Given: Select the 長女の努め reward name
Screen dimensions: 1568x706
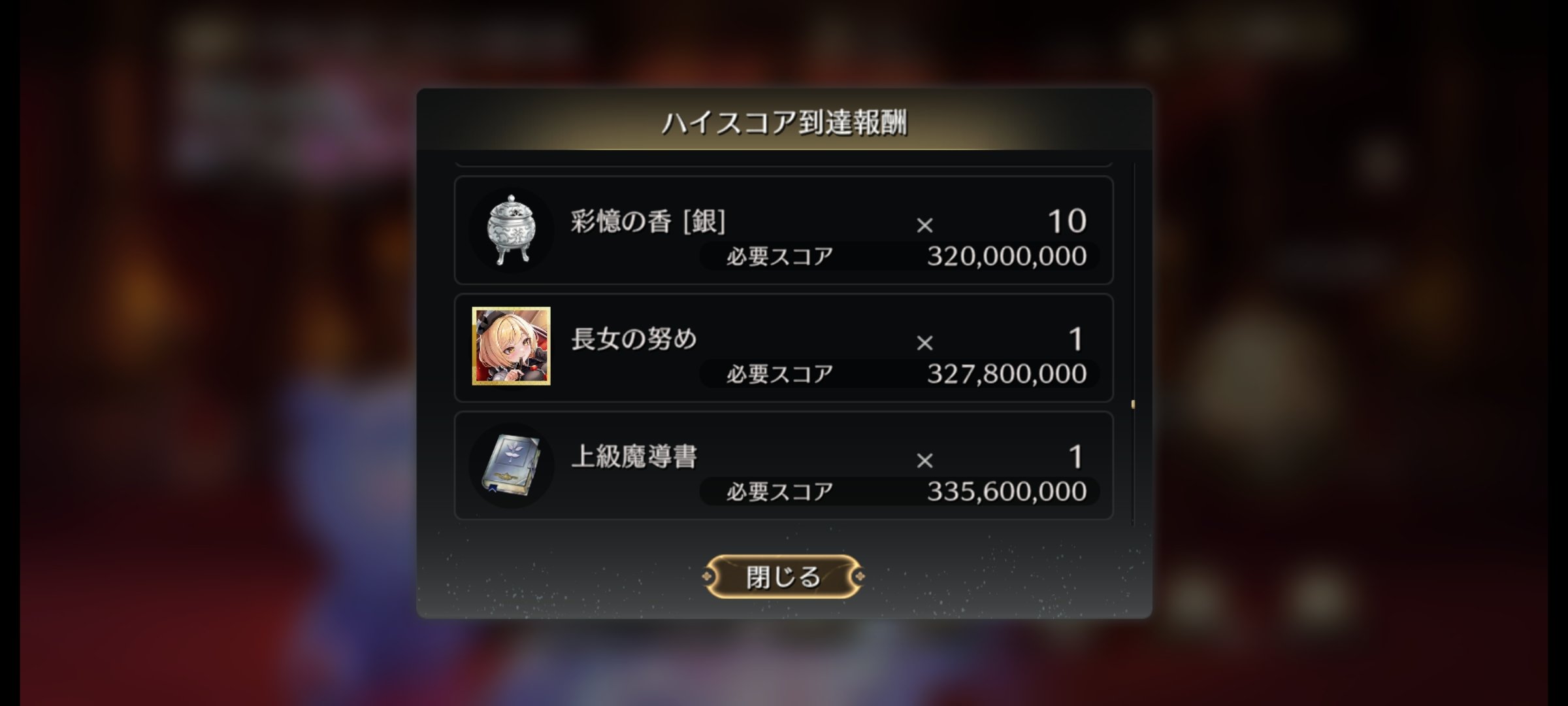Looking at the screenshot, I should coord(634,339).
